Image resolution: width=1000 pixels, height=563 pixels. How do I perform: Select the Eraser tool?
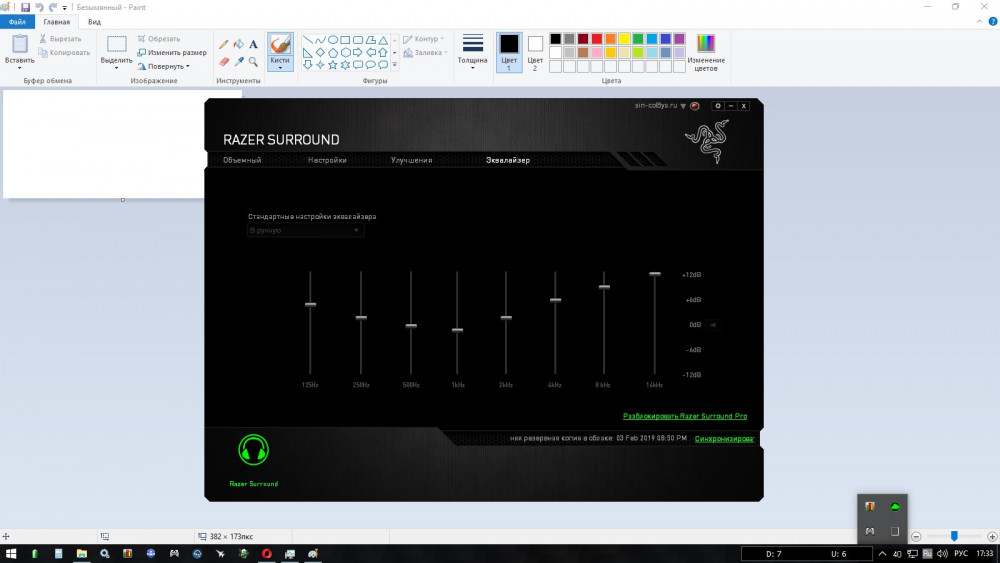coord(224,61)
